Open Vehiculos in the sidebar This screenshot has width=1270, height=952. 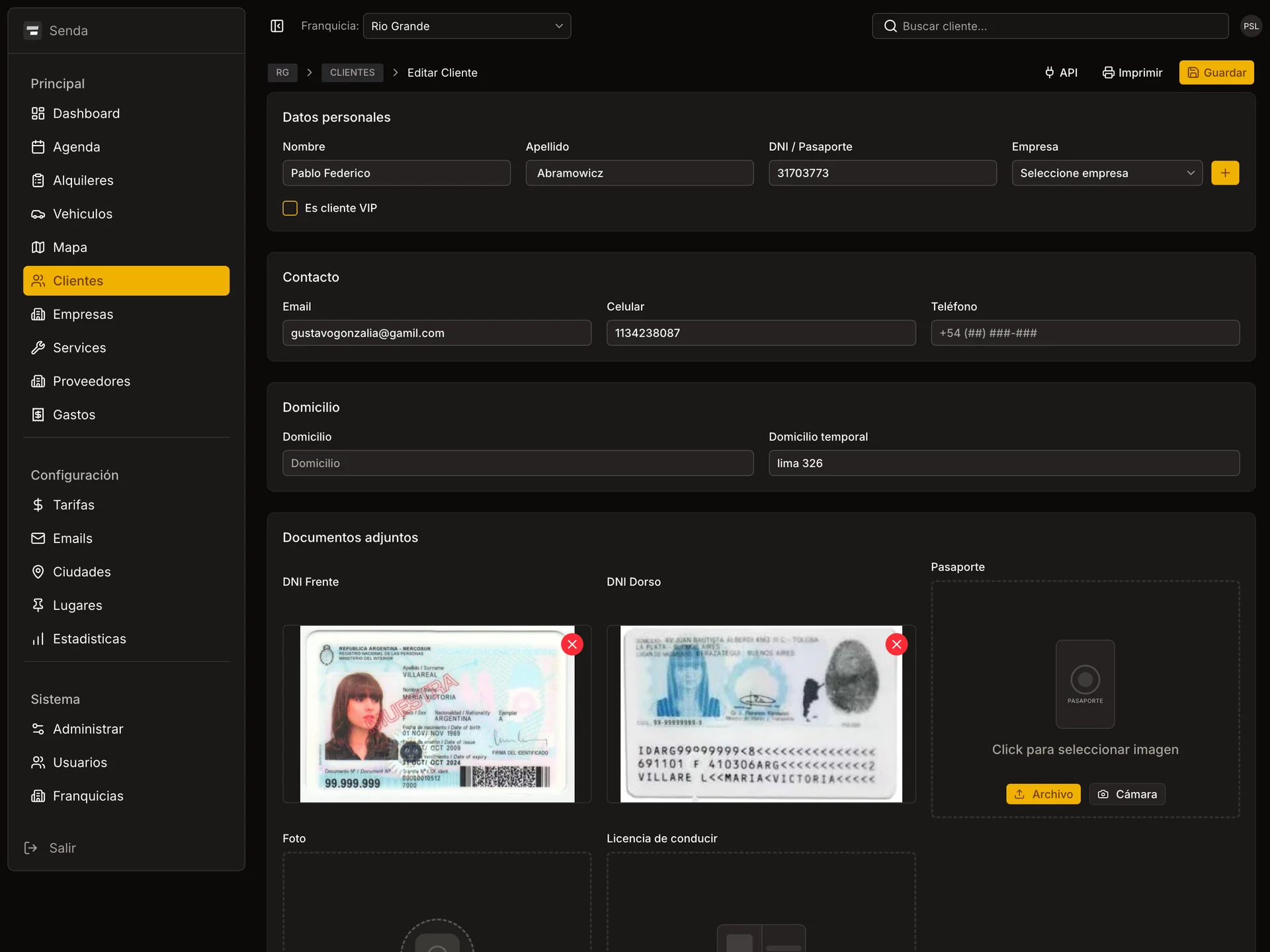tap(83, 214)
